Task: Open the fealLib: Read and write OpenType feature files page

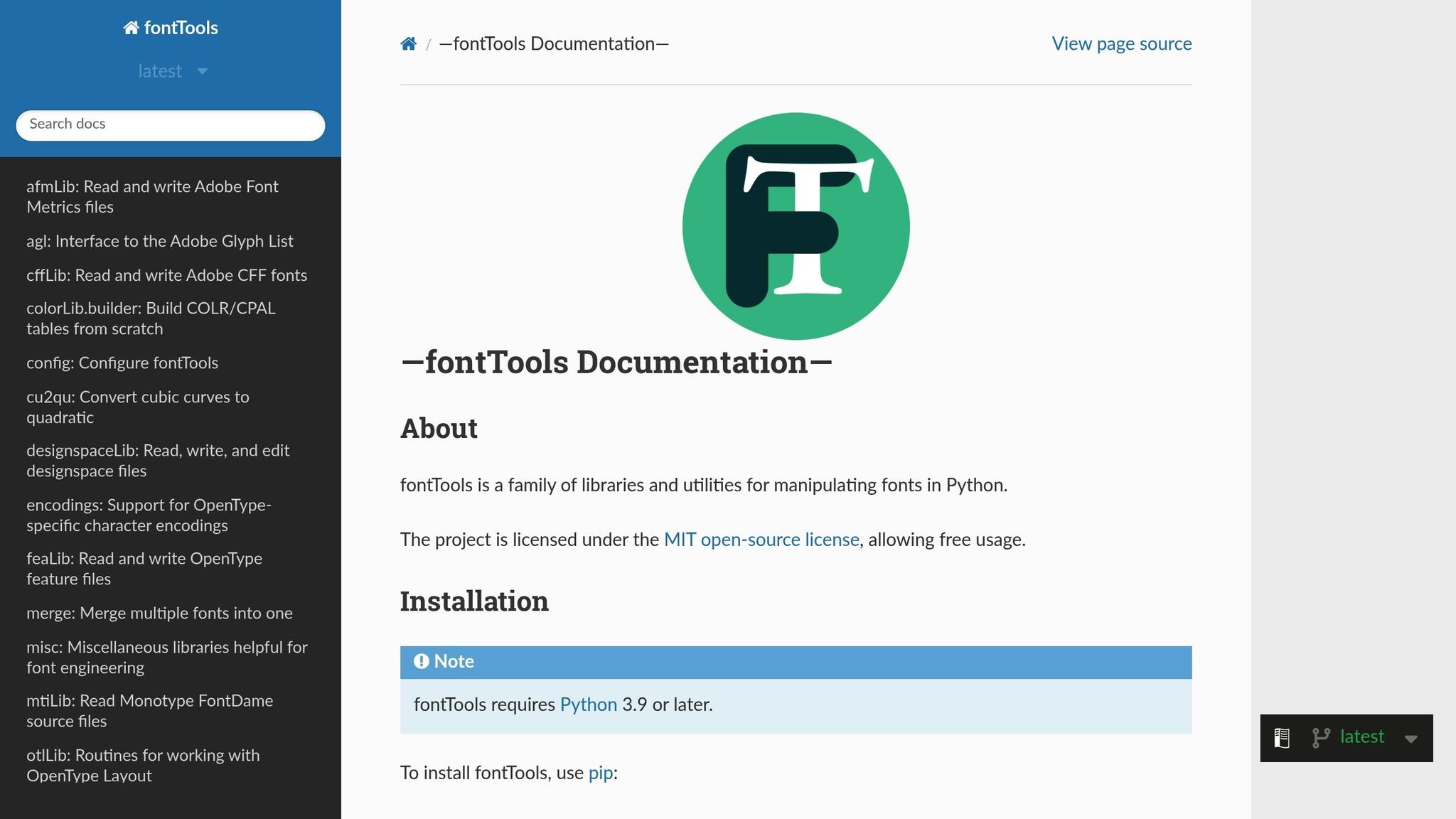Action: (x=144, y=569)
